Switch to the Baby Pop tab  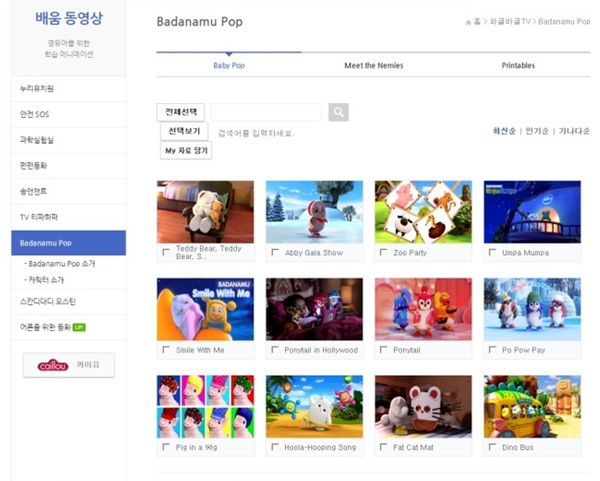click(x=229, y=65)
